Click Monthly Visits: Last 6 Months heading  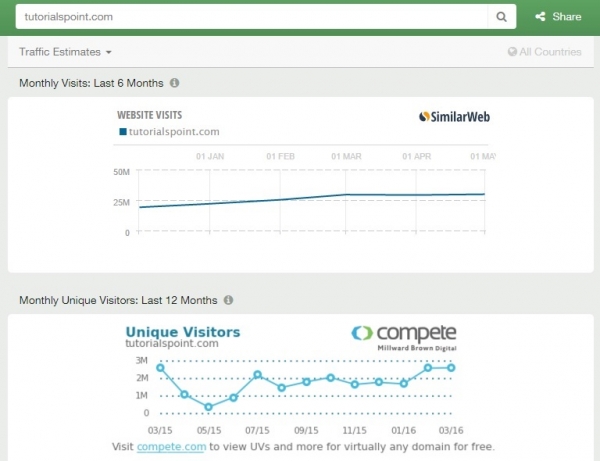(x=91, y=83)
